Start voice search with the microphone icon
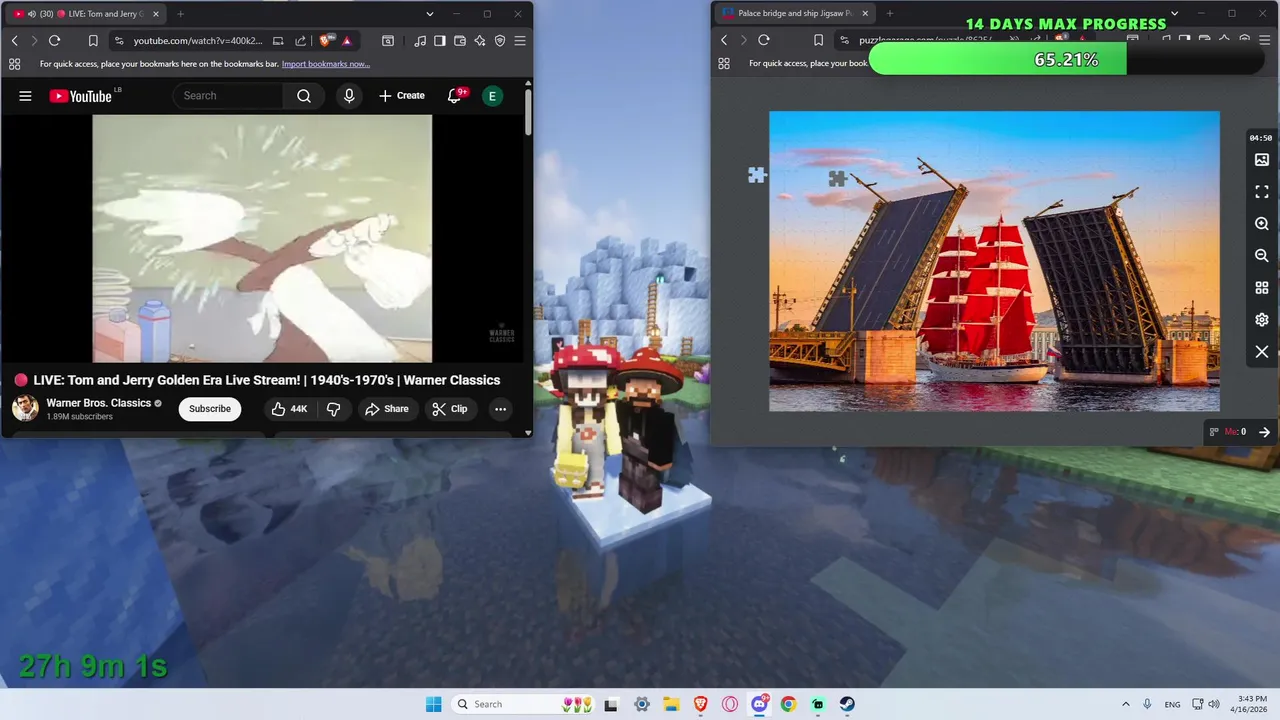 (x=349, y=96)
